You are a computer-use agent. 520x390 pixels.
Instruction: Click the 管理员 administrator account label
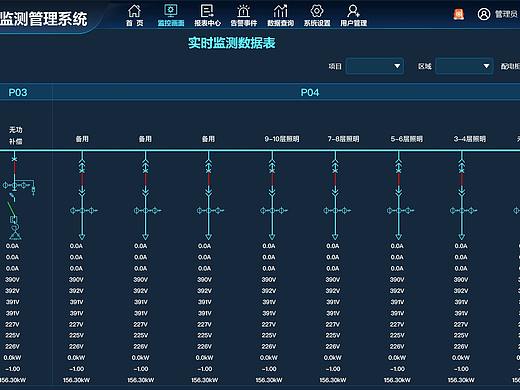[x=506, y=14]
